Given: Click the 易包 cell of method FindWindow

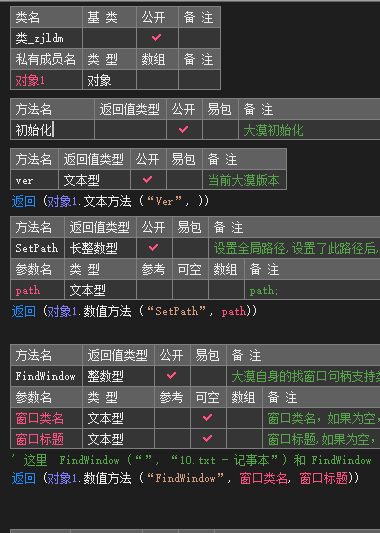Looking at the screenshot, I should tap(208, 376).
